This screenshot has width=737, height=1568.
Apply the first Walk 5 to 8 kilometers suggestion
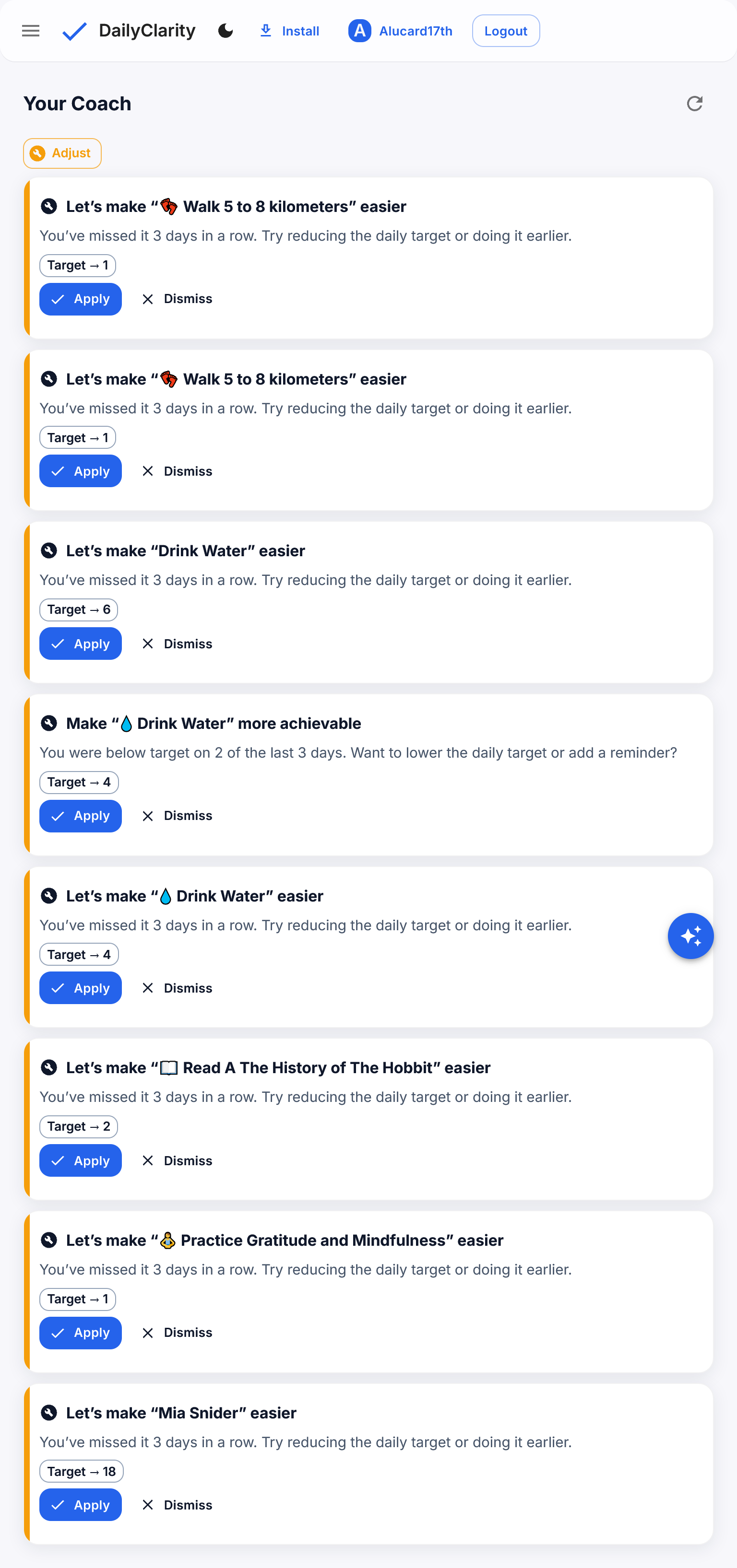click(81, 299)
